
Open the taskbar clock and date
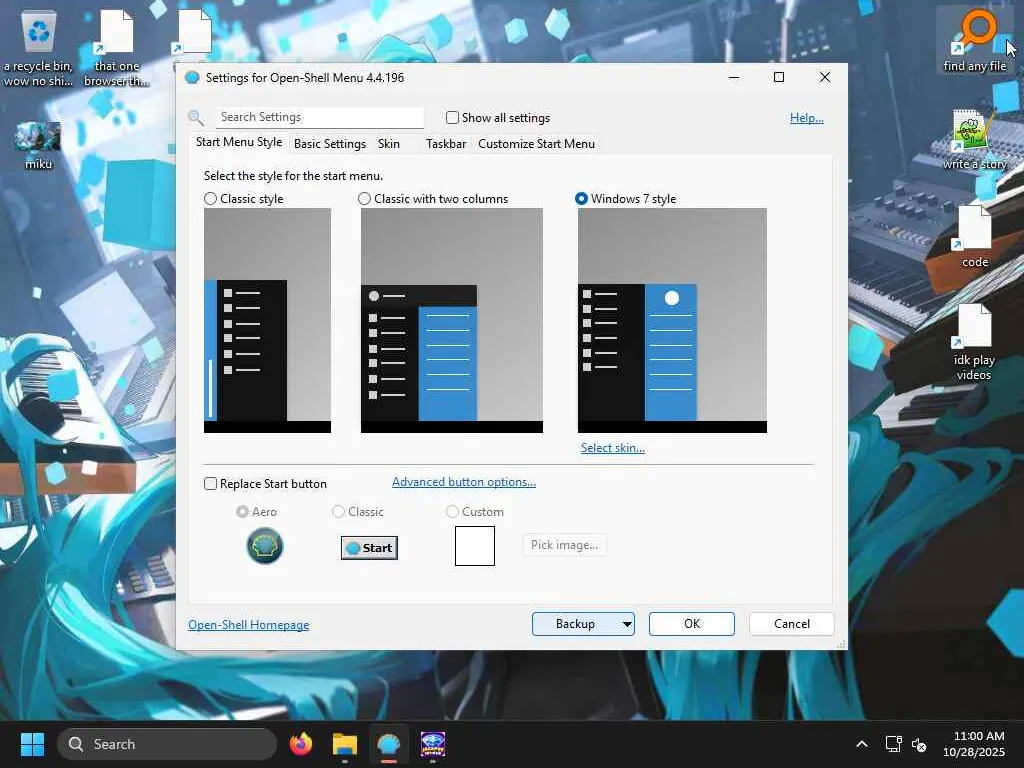click(x=974, y=744)
